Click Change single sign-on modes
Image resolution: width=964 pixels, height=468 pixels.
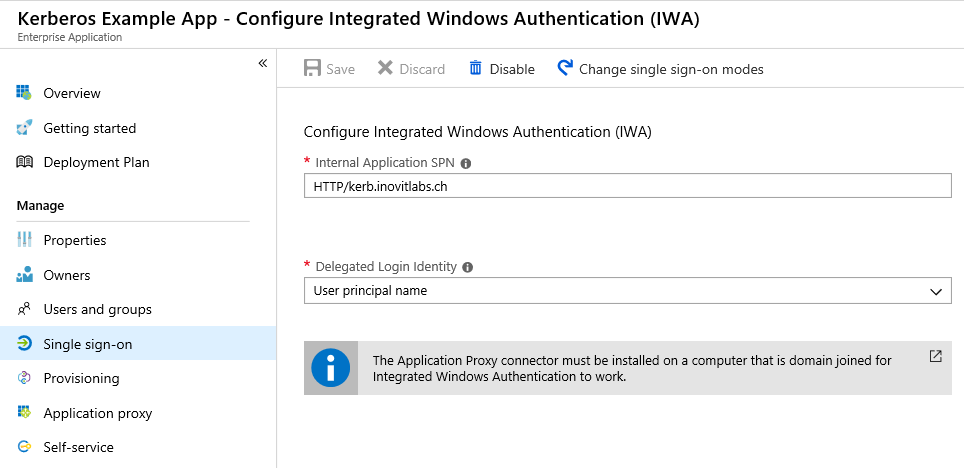pyautogui.click(x=660, y=69)
